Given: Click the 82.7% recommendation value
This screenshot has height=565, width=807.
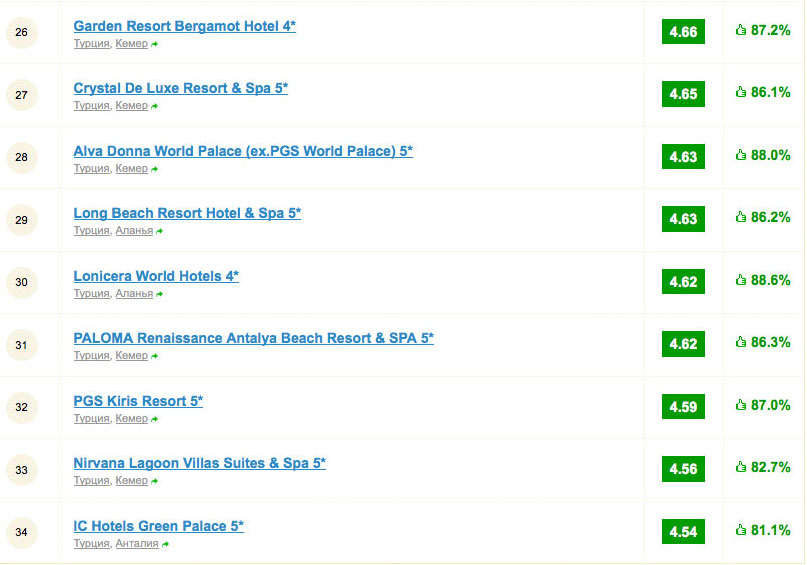Looking at the screenshot, I should click(770, 467).
